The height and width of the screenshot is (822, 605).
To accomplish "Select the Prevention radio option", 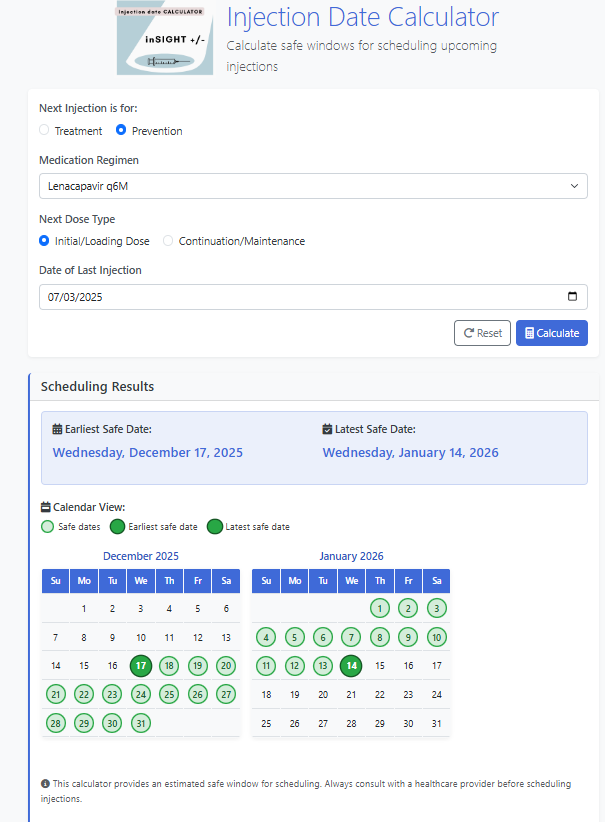I will coord(121,130).
